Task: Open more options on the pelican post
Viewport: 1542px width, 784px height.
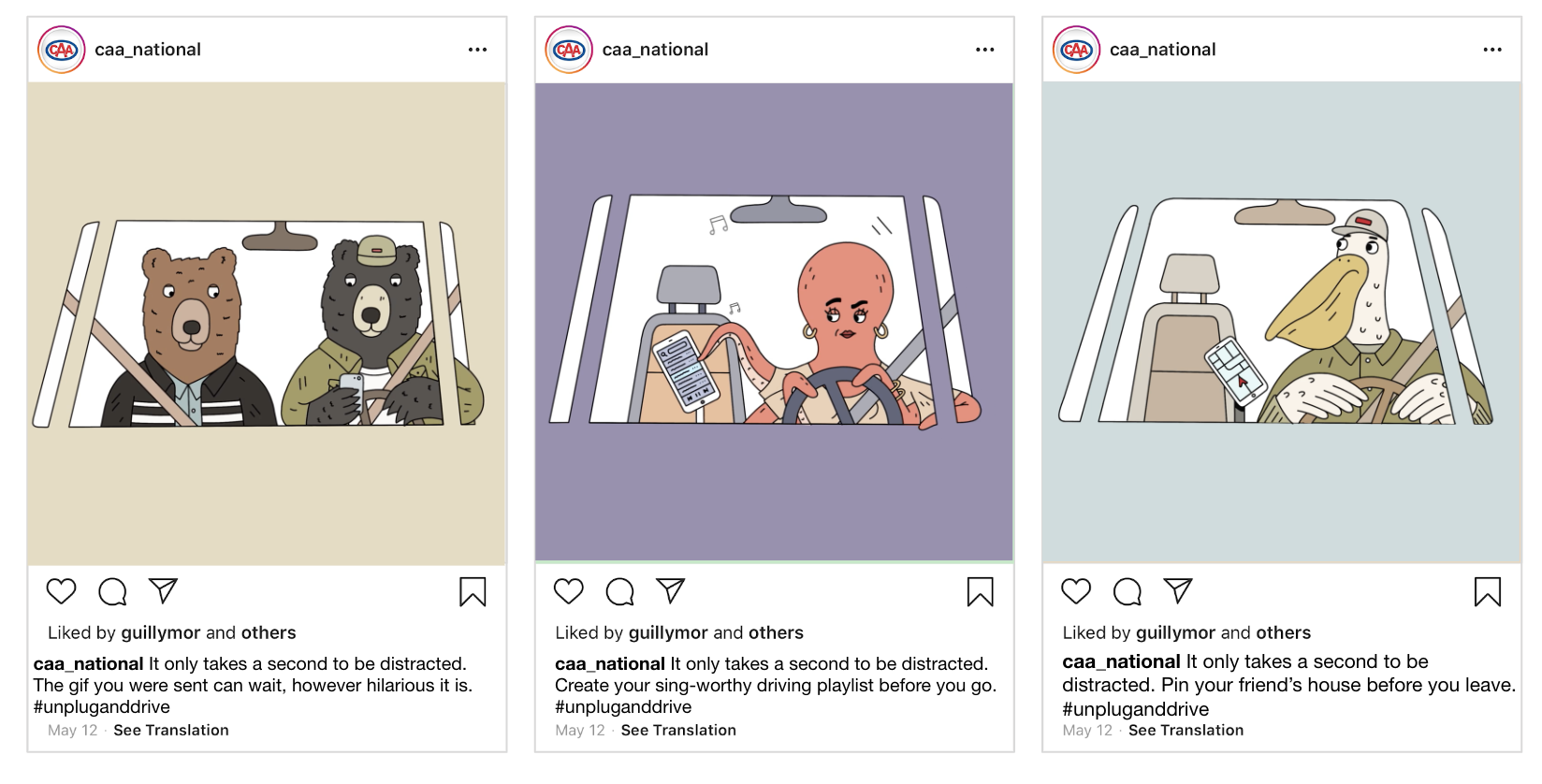Action: [x=1492, y=50]
